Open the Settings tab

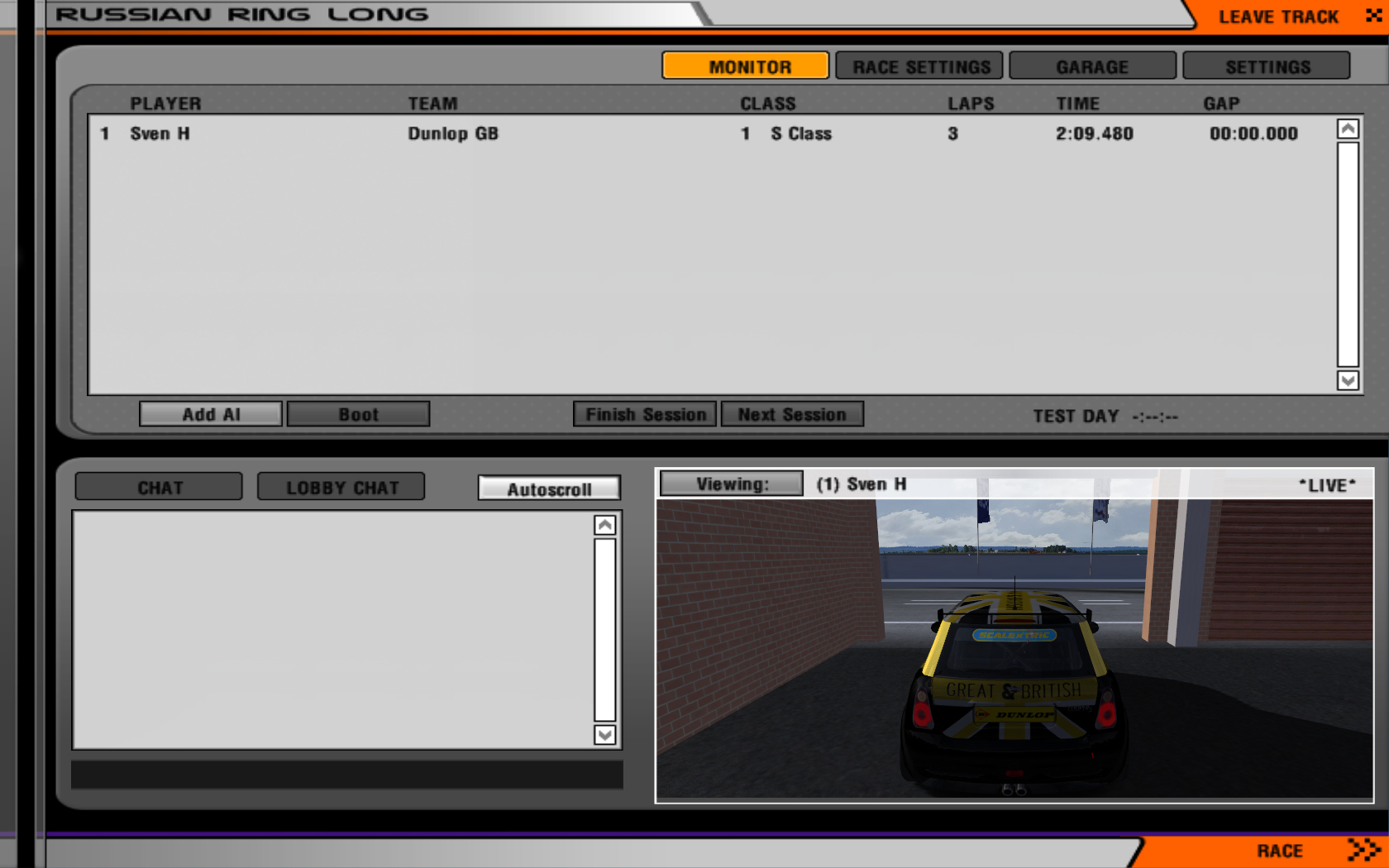pos(1266,66)
